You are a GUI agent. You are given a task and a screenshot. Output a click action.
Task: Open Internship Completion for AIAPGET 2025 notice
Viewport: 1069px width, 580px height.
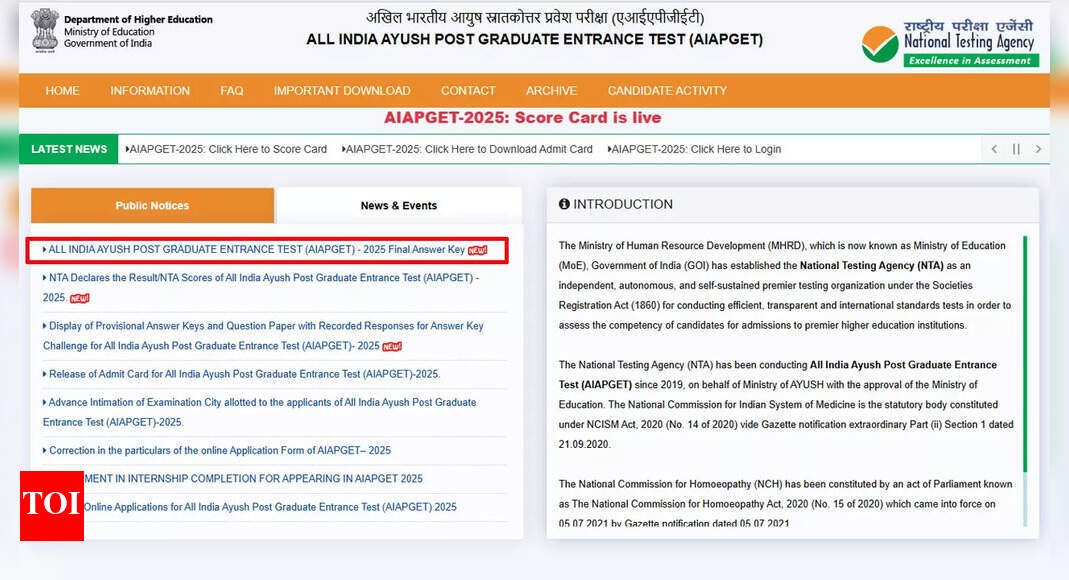point(253,478)
